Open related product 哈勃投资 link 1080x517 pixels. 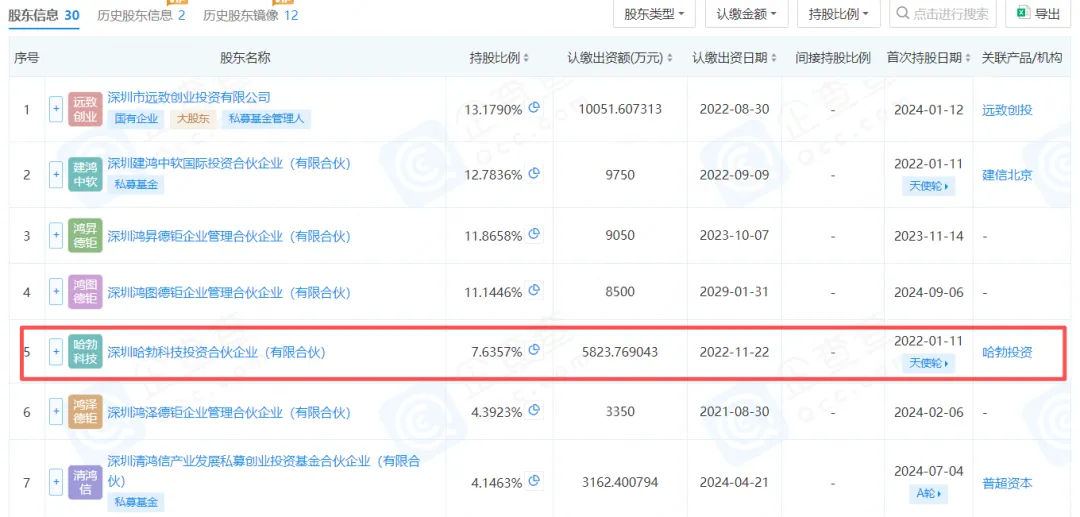(1007, 352)
